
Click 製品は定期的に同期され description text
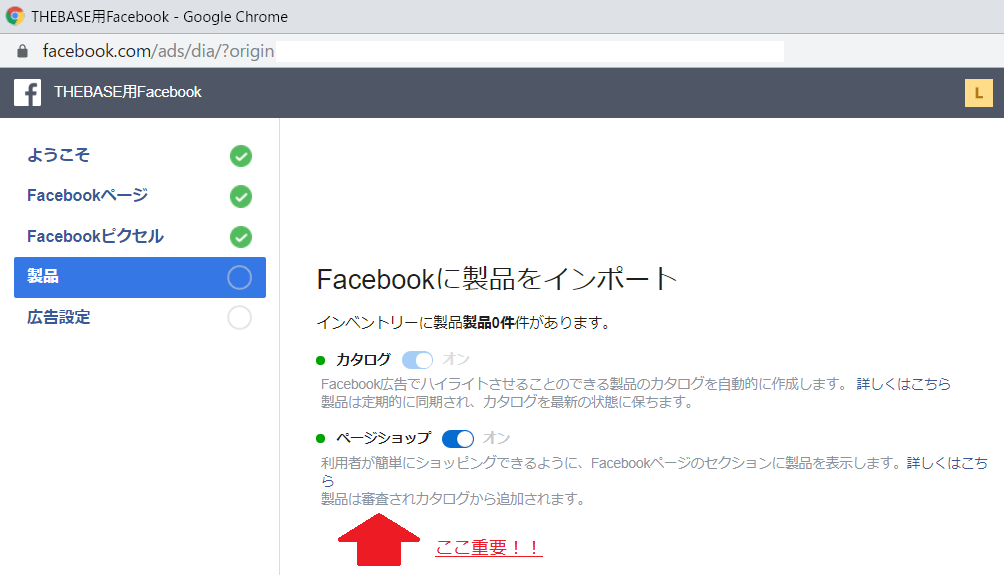pyautogui.click(x=506, y=402)
